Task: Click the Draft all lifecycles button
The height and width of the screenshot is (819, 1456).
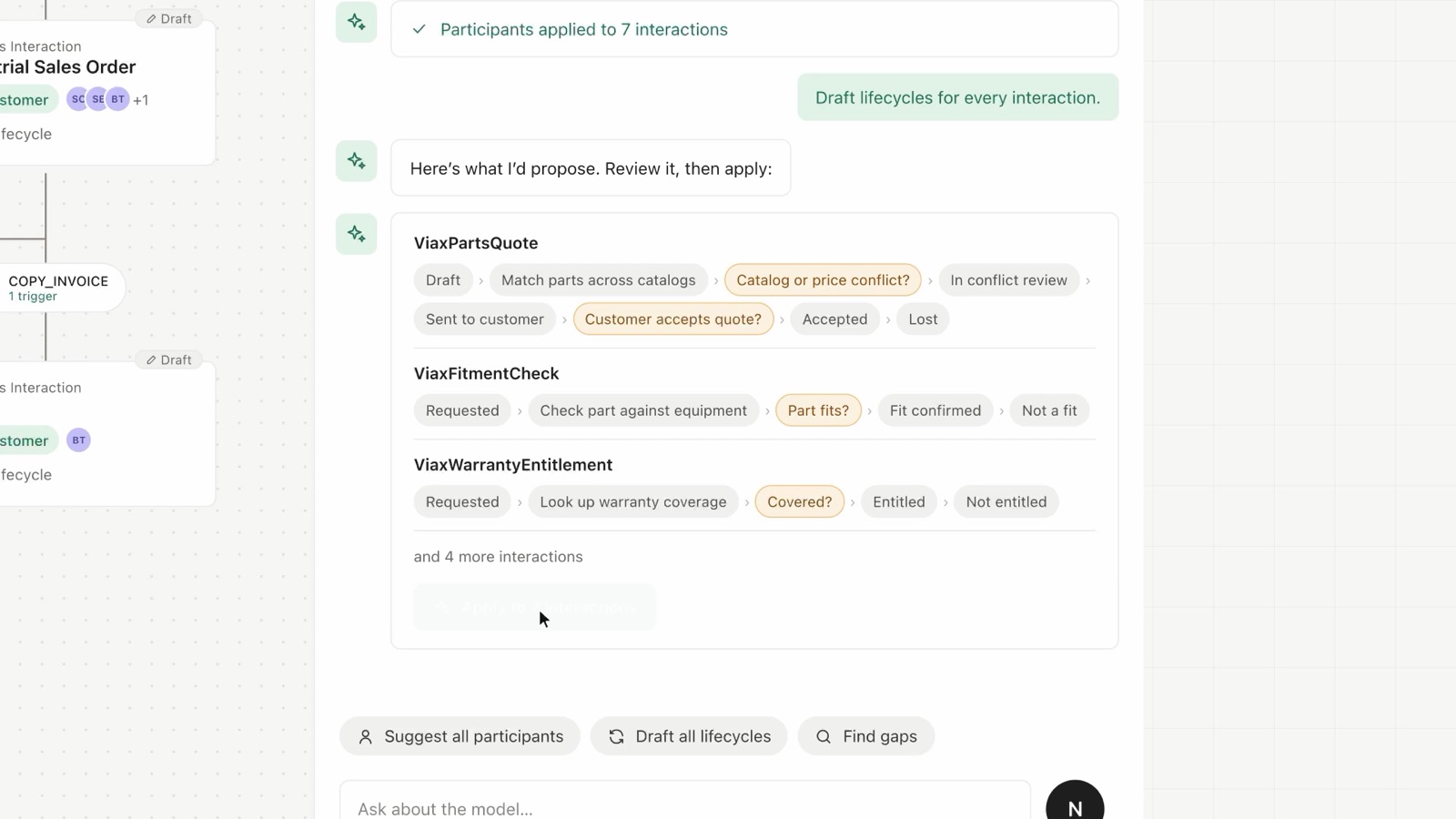Action: tap(689, 737)
